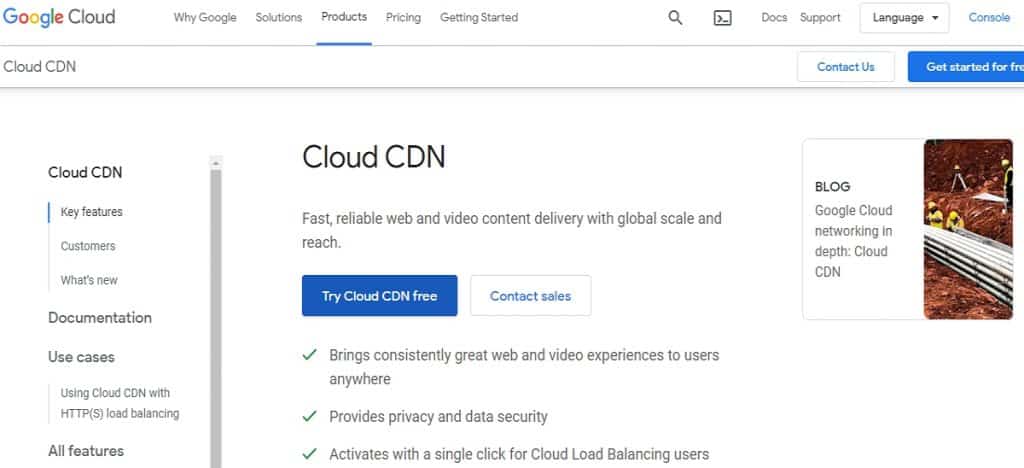This screenshot has width=1024, height=468.
Task: Open the blog card construction photo
Action: 968,229
